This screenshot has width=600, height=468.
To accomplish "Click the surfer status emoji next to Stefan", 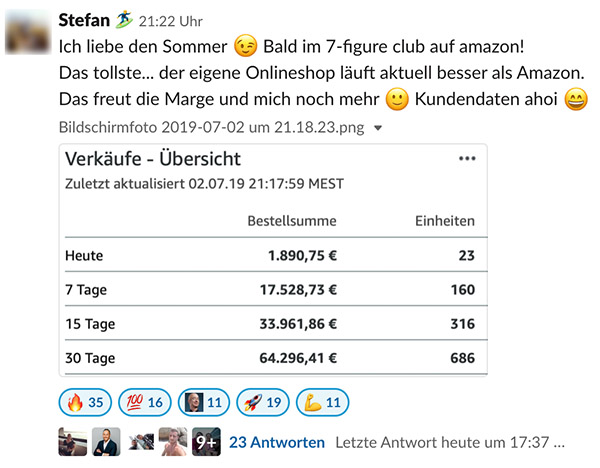I will coord(124,20).
